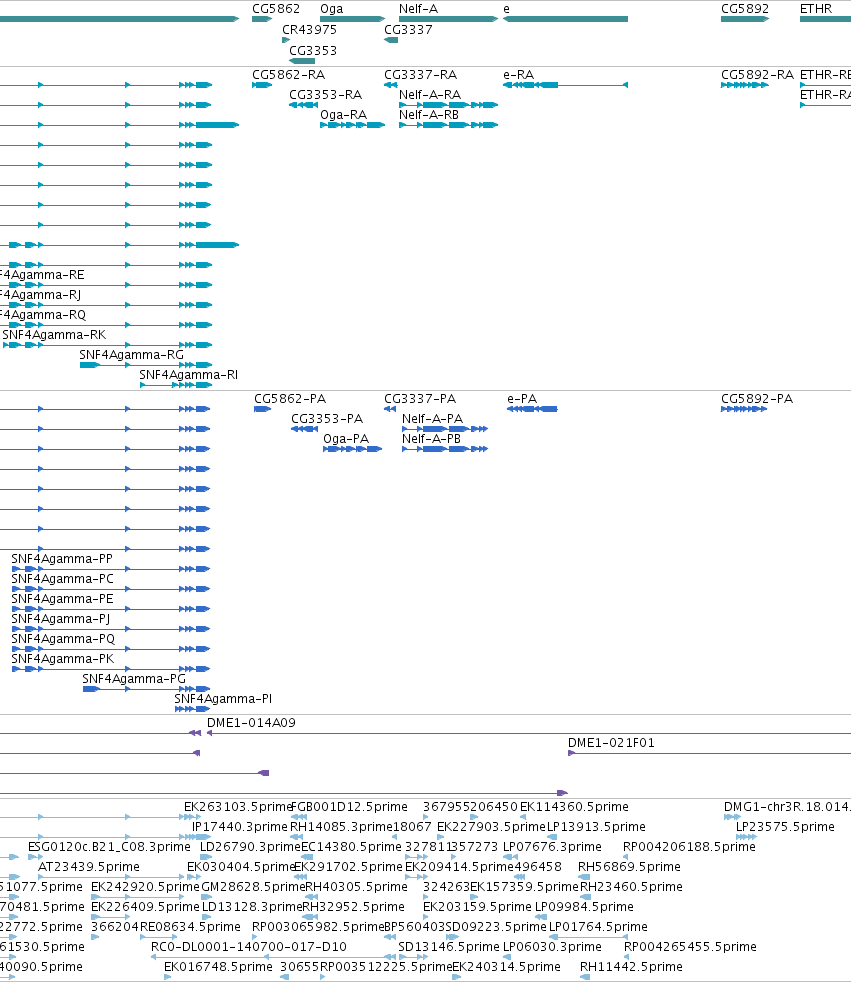The image size is (851, 982).
Task: Select the CG5892-RA transcript label
Action: [x=757, y=75]
